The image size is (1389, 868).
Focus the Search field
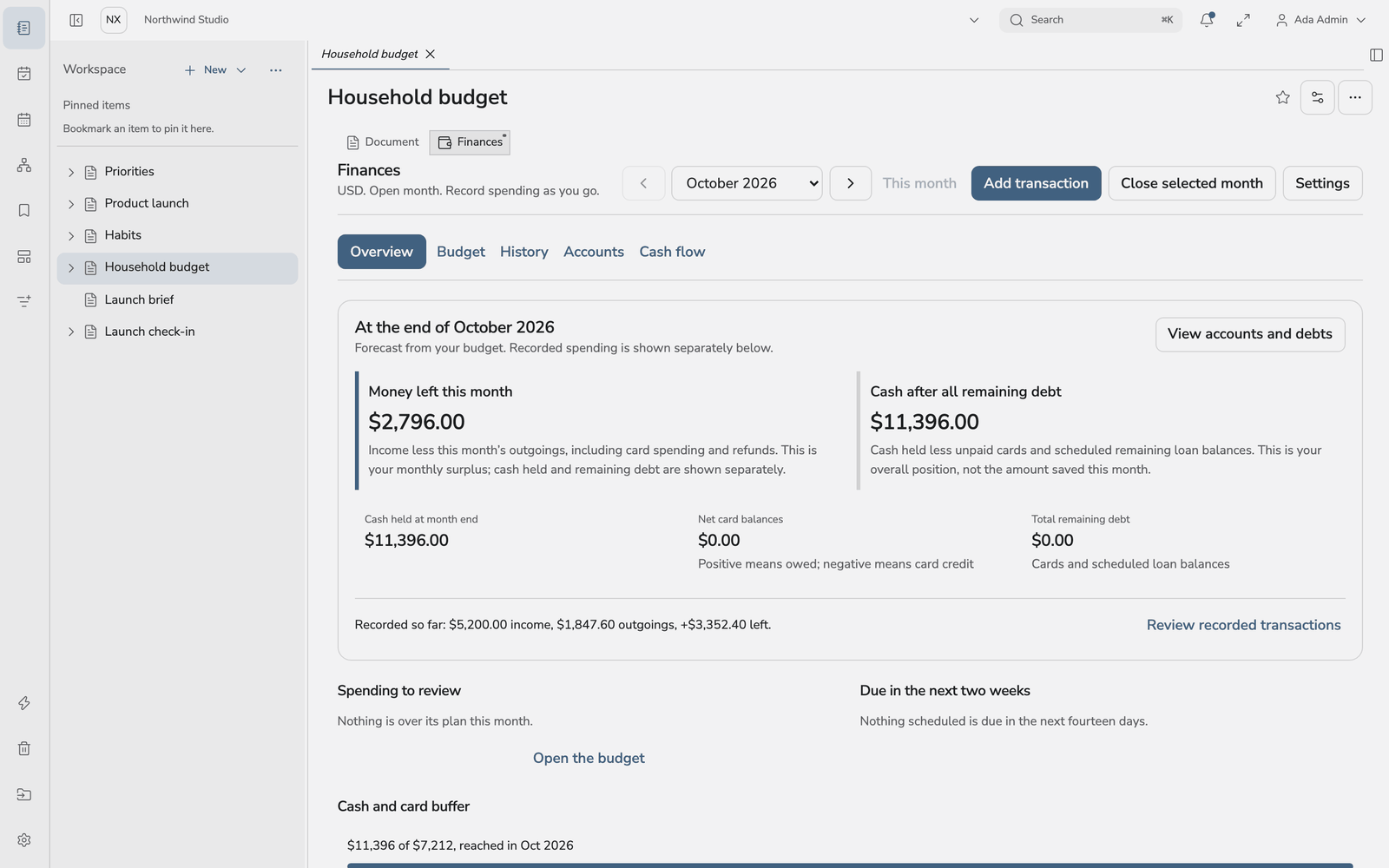click(1091, 20)
